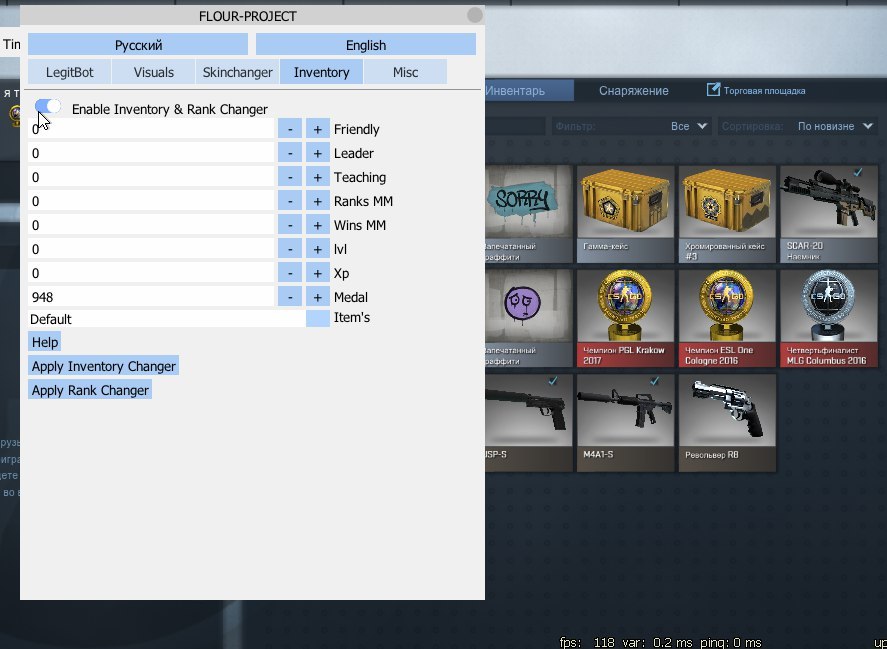Select the PGL Krakow 2017 trophy

pos(625,318)
